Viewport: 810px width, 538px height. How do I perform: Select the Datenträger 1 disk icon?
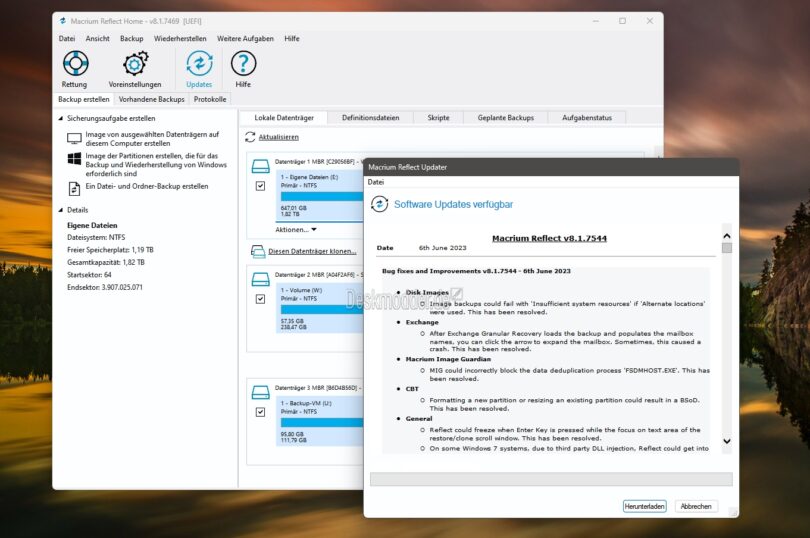click(260, 166)
